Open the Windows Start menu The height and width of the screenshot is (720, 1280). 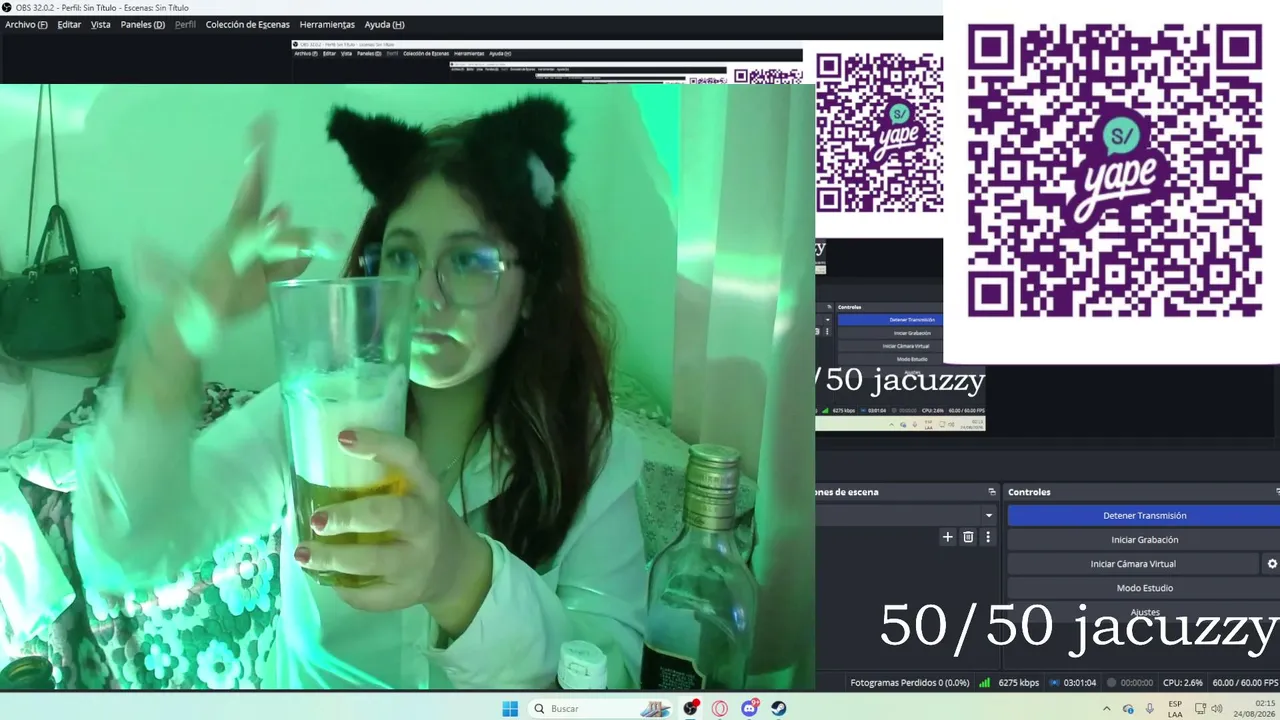click(x=510, y=708)
